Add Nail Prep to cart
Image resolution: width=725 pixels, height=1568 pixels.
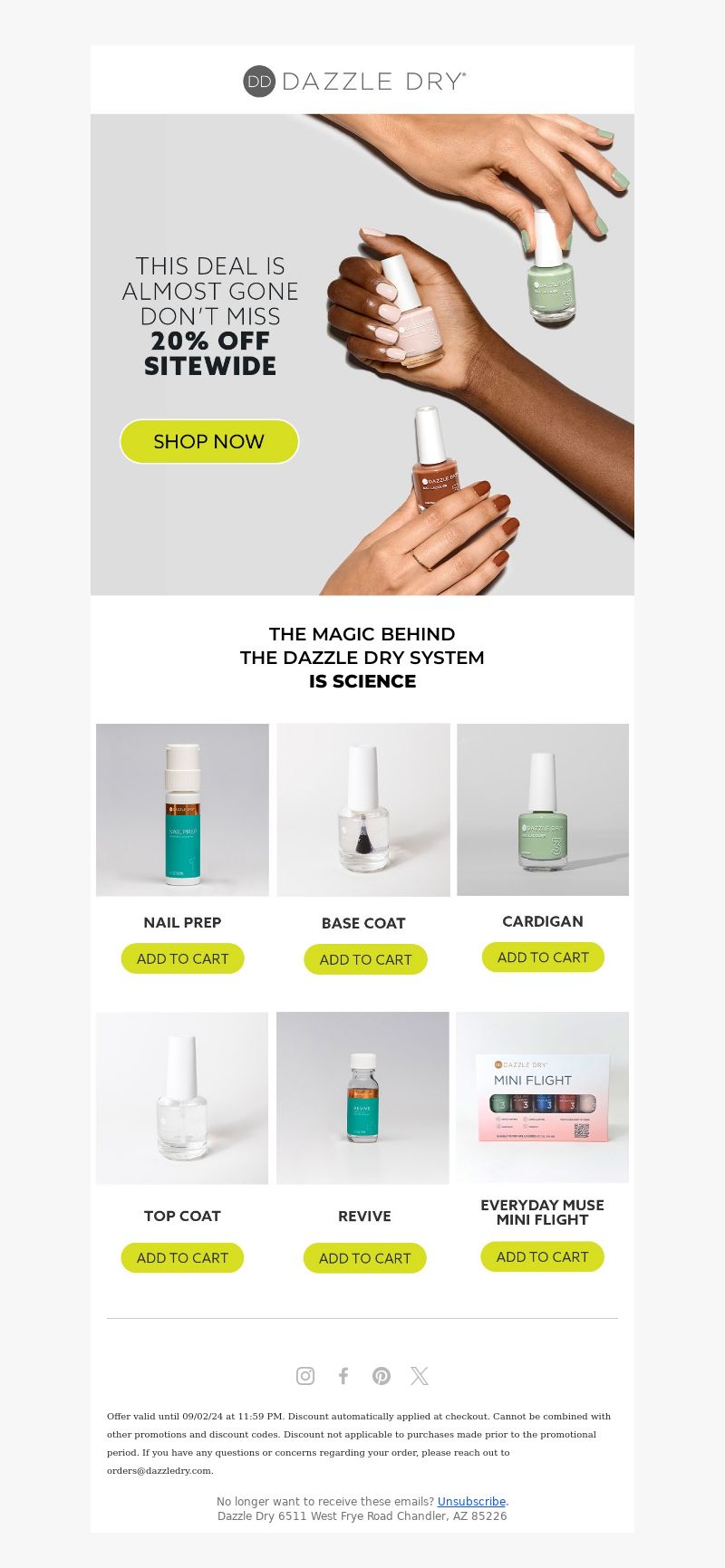(182, 958)
